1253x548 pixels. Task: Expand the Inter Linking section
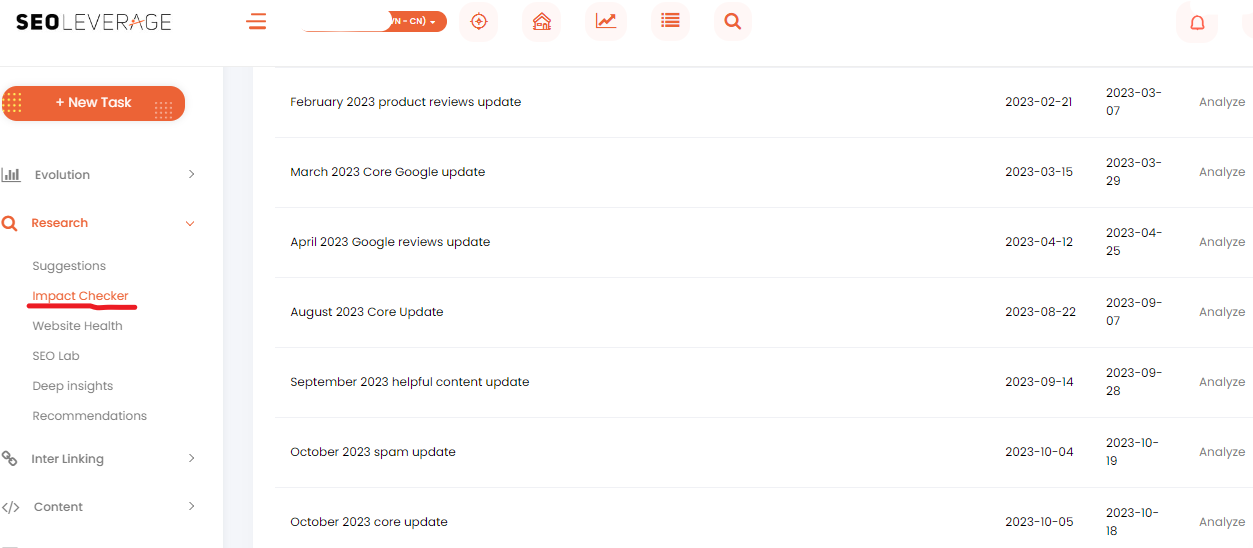(100, 459)
